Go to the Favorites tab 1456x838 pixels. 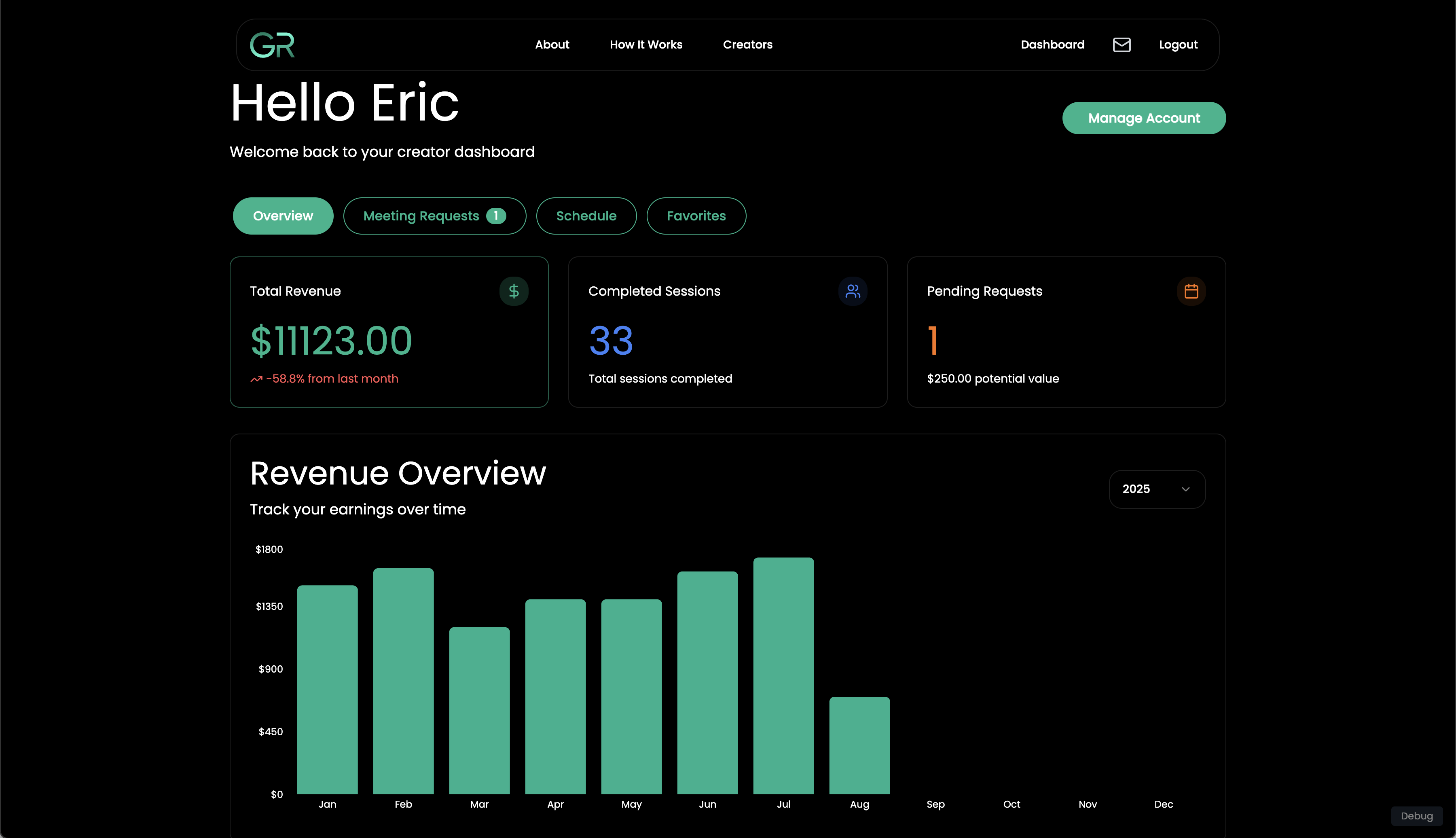(x=696, y=216)
